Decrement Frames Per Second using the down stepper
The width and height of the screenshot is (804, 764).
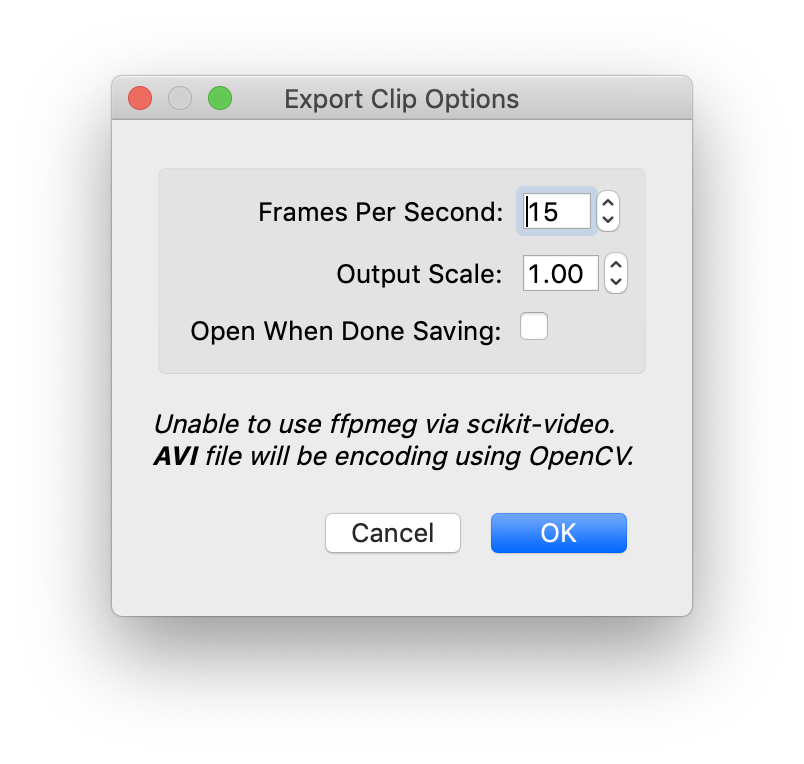[x=607, y=220]
